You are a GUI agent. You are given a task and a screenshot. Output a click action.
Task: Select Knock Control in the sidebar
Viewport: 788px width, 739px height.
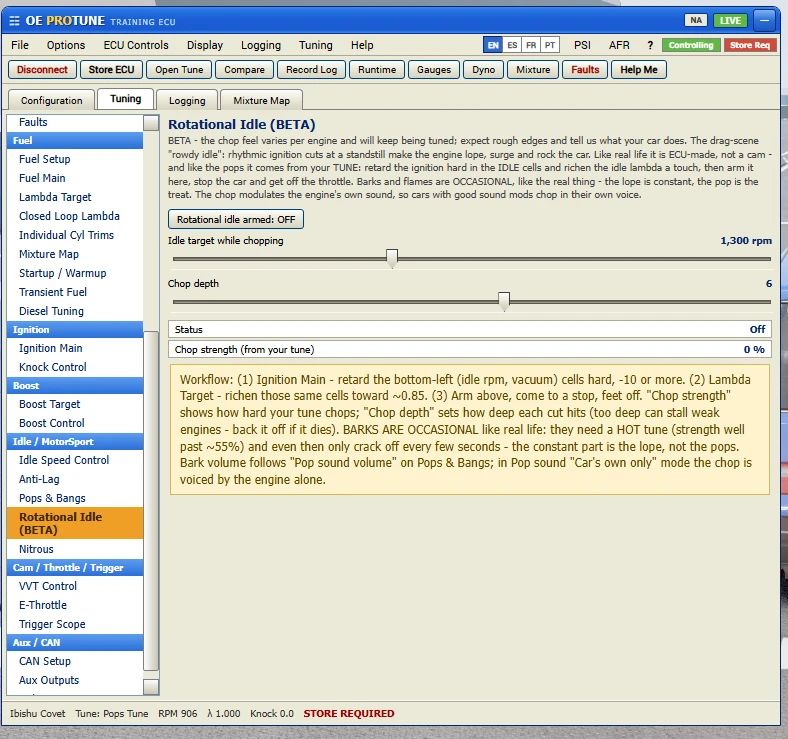tap(75, 367)
